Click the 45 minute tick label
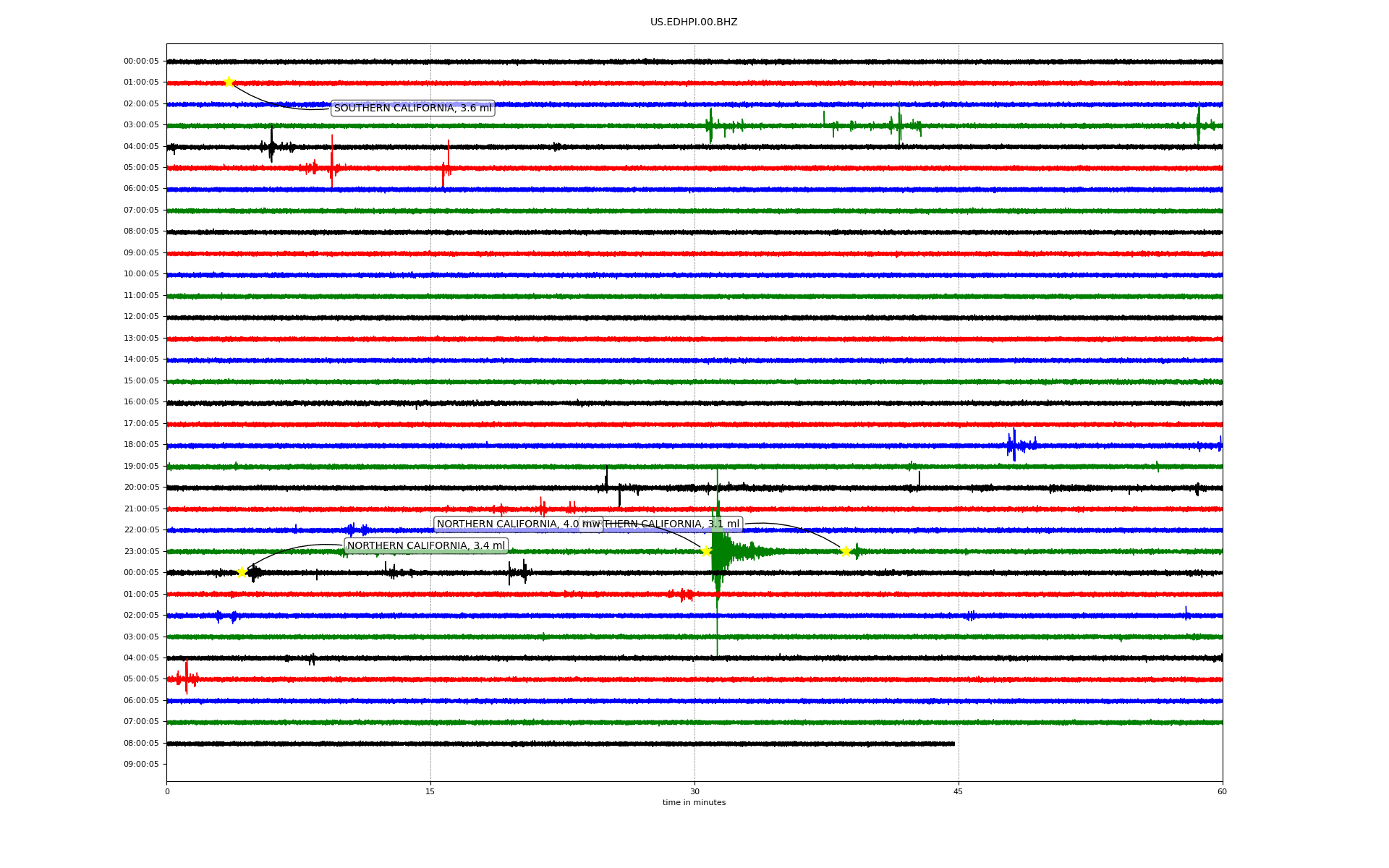Screen dimensions: 1389x868 [x=958, y=791]
